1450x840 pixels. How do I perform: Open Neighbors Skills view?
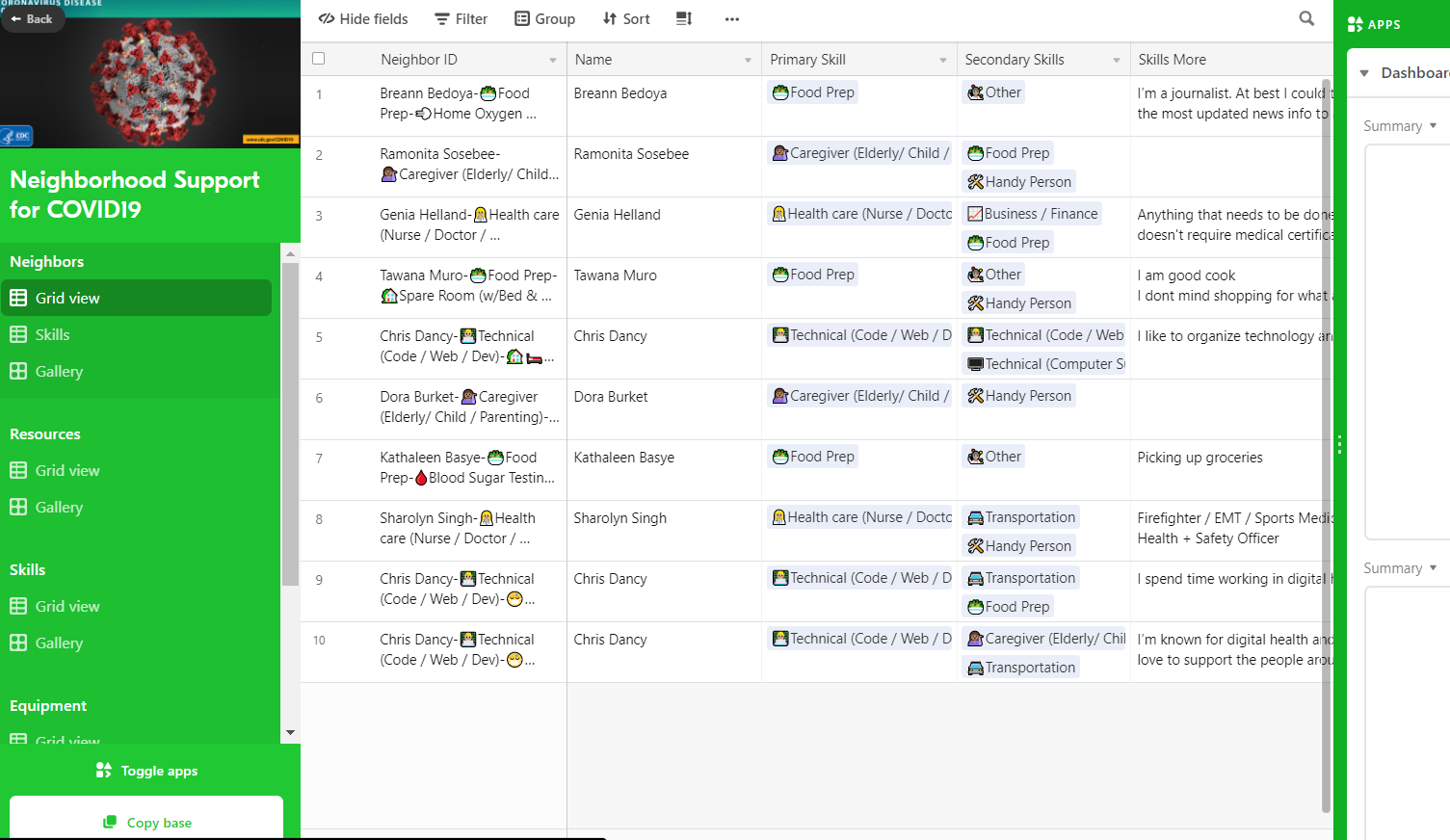click(137, 334)
